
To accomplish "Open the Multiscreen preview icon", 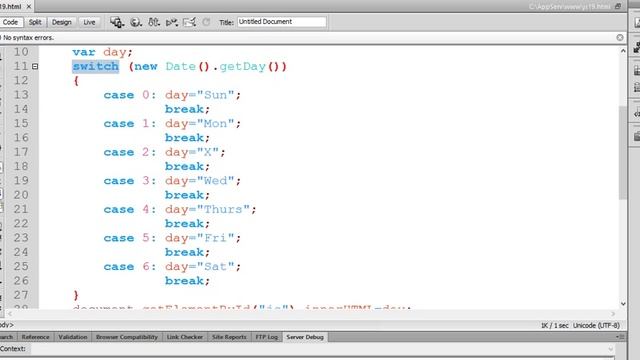I will coord(117,22).
